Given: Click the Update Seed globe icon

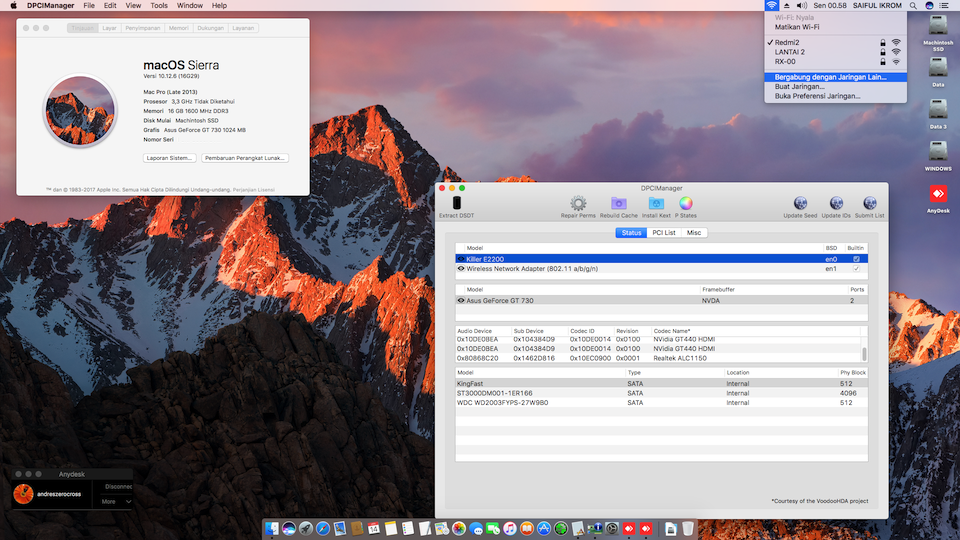Looking at the screenshot, I should pos(800,203).
